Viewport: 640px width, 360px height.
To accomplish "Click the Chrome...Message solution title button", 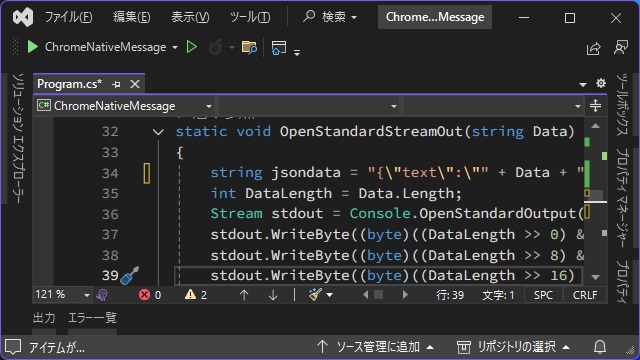I will tap(435, 17).
